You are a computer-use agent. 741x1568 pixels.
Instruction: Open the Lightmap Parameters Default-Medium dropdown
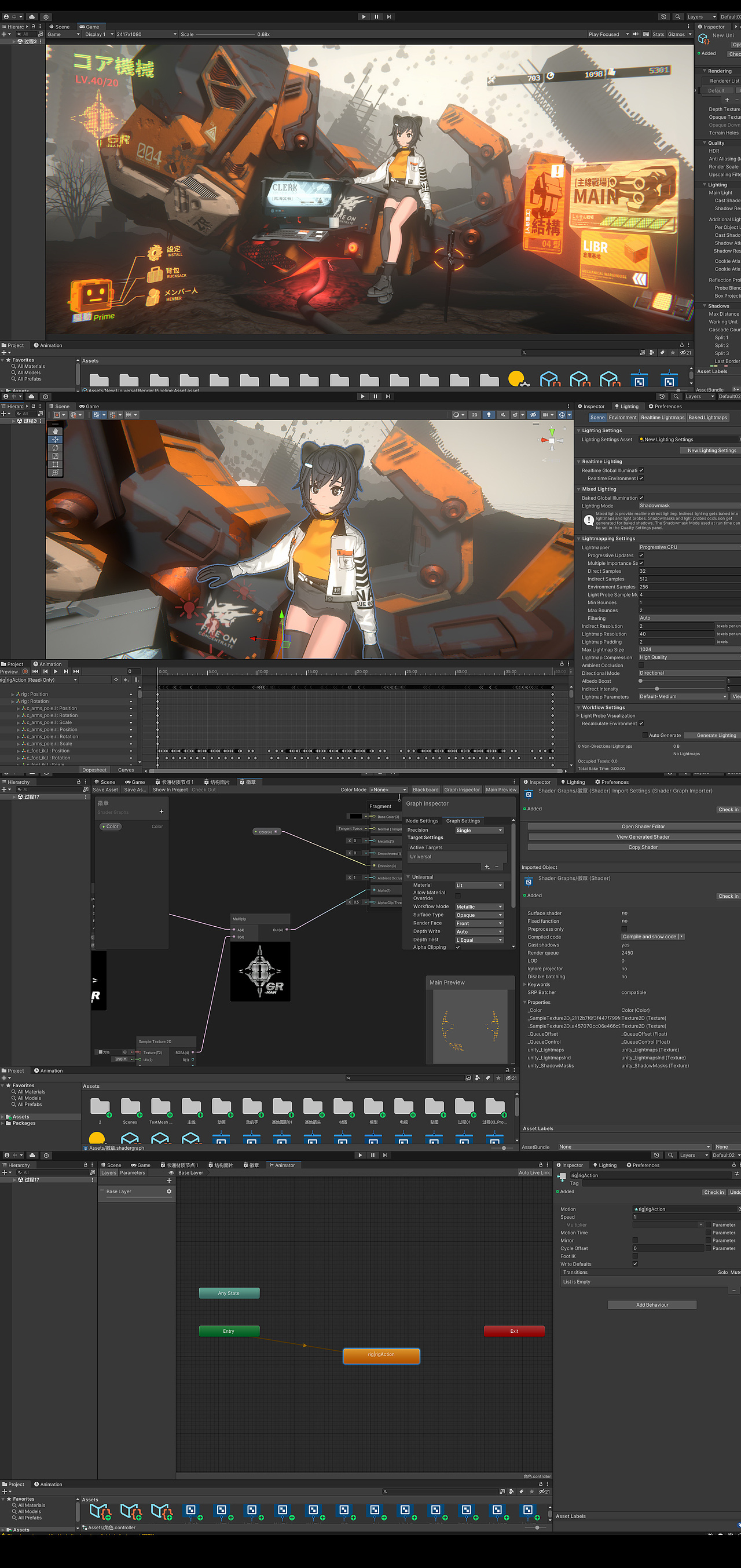click(x=683, y=696)
